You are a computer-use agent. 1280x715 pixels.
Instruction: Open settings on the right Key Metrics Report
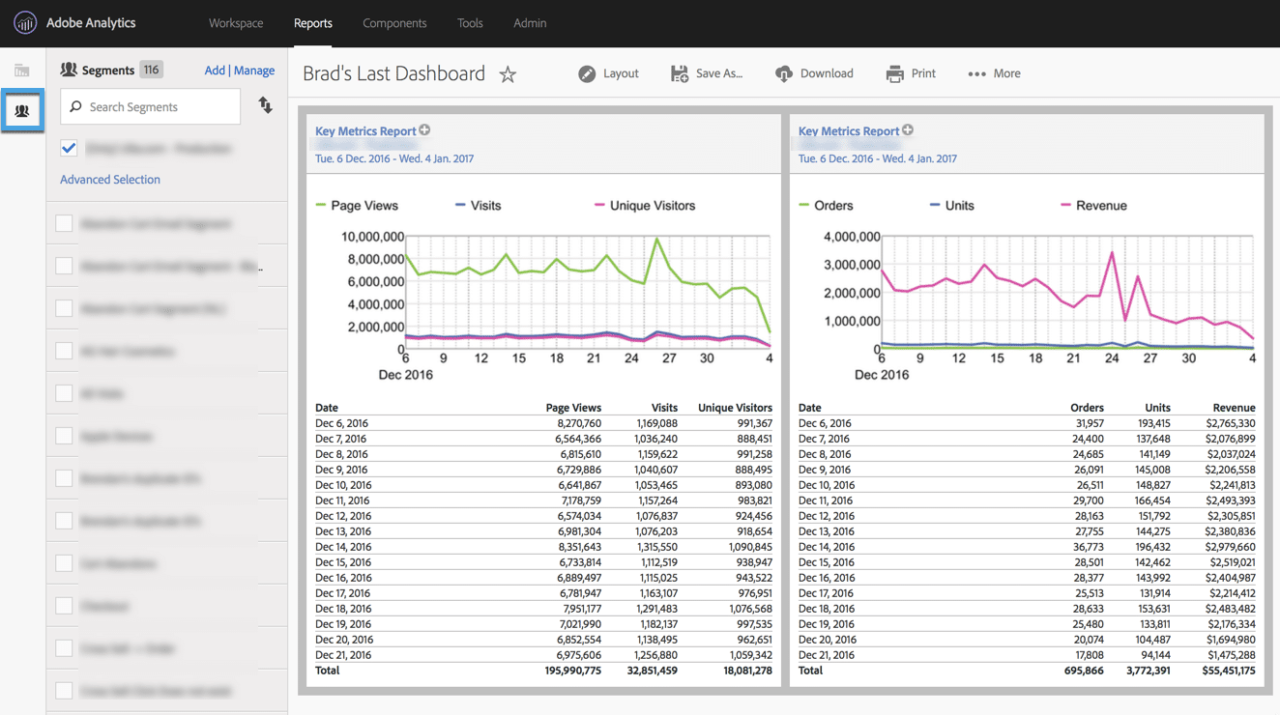click(907, 129)
